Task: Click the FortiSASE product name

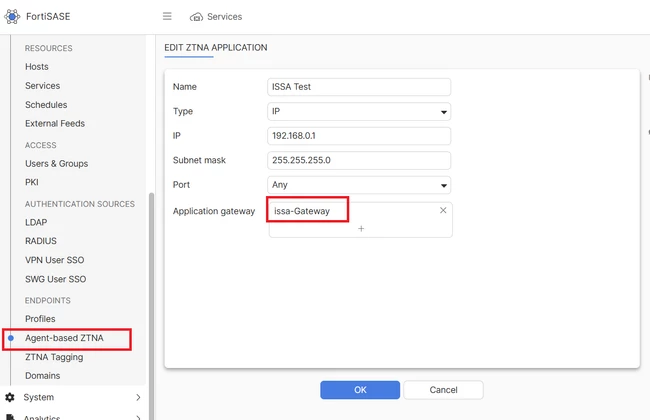Action: [48, 17]
